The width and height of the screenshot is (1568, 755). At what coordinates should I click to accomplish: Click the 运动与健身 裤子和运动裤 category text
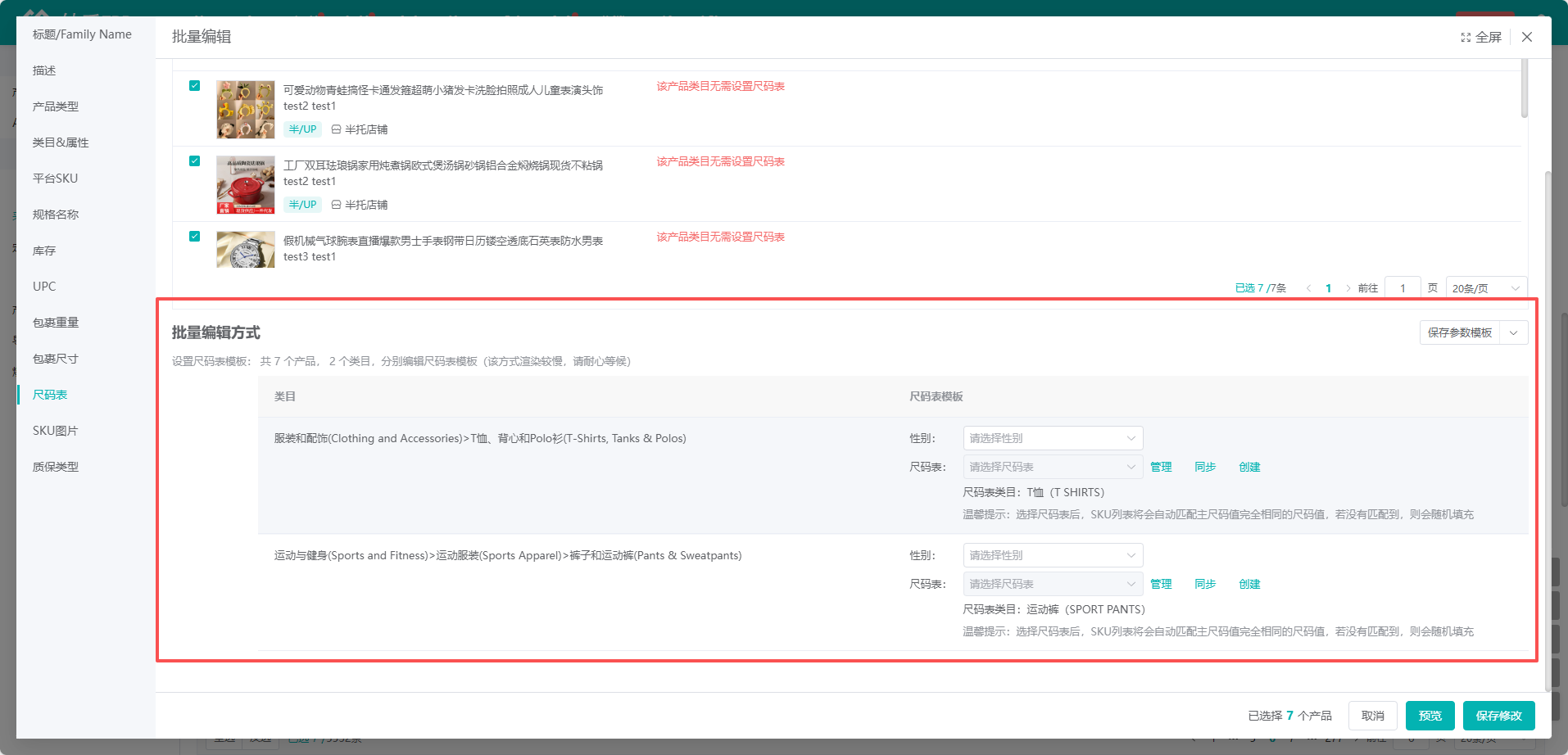click(x=508, y=555)
